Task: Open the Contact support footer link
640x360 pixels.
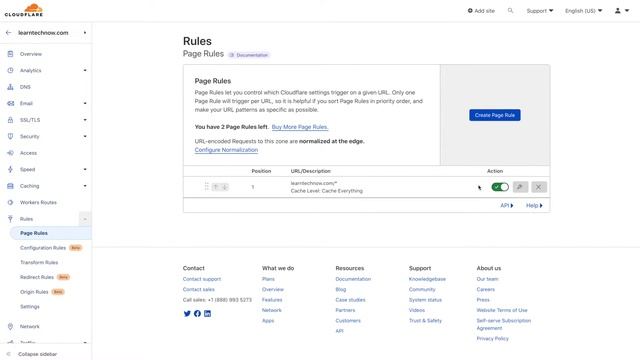Action: coord(202,279)
